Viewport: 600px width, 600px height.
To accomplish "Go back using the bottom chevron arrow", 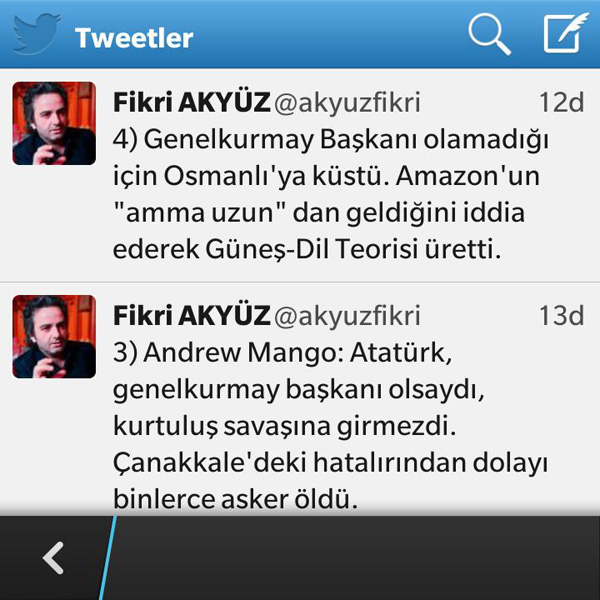I will pyautogui.click(x=53, y=558).
